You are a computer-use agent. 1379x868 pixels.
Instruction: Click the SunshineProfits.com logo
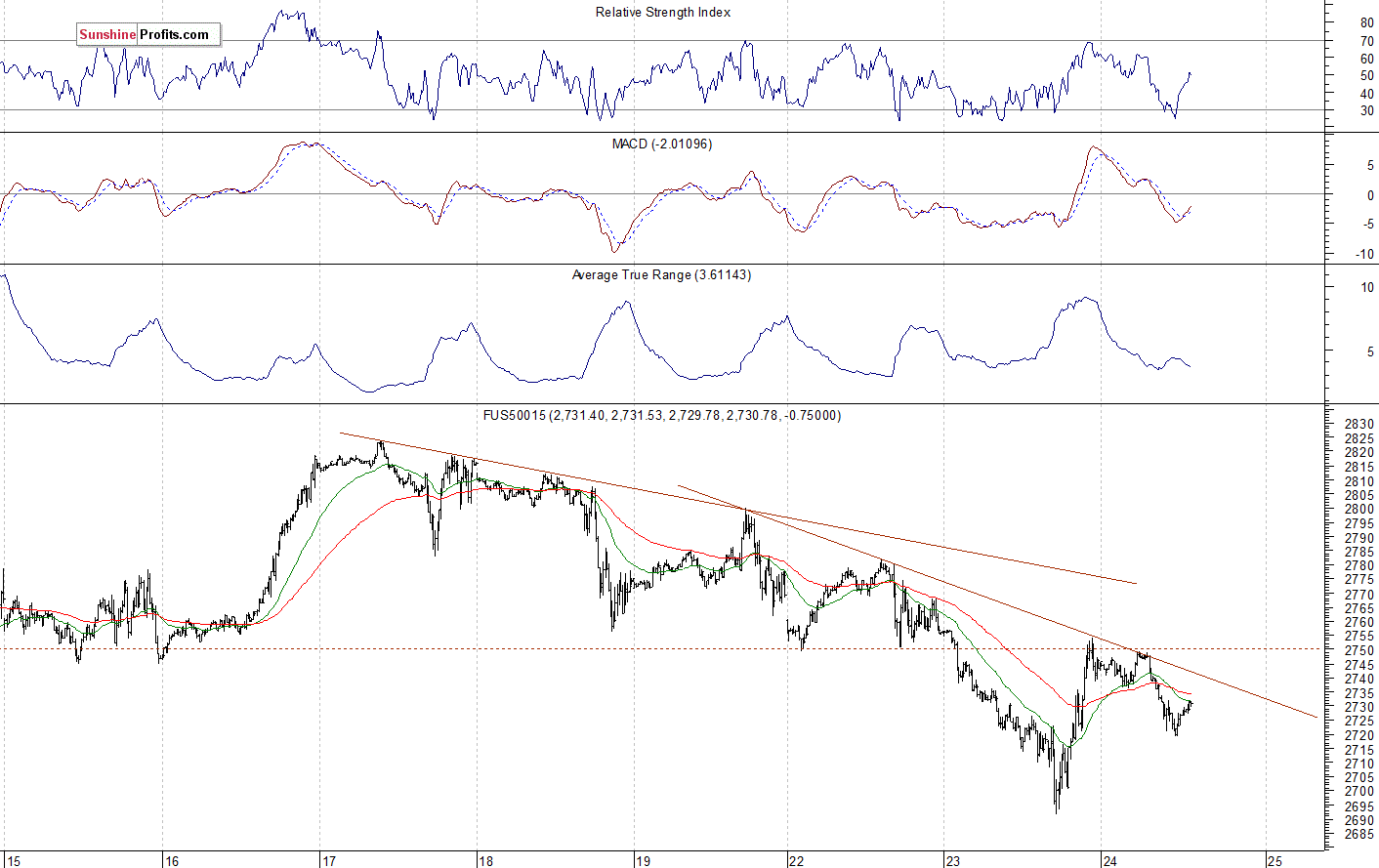coord(148,35)
